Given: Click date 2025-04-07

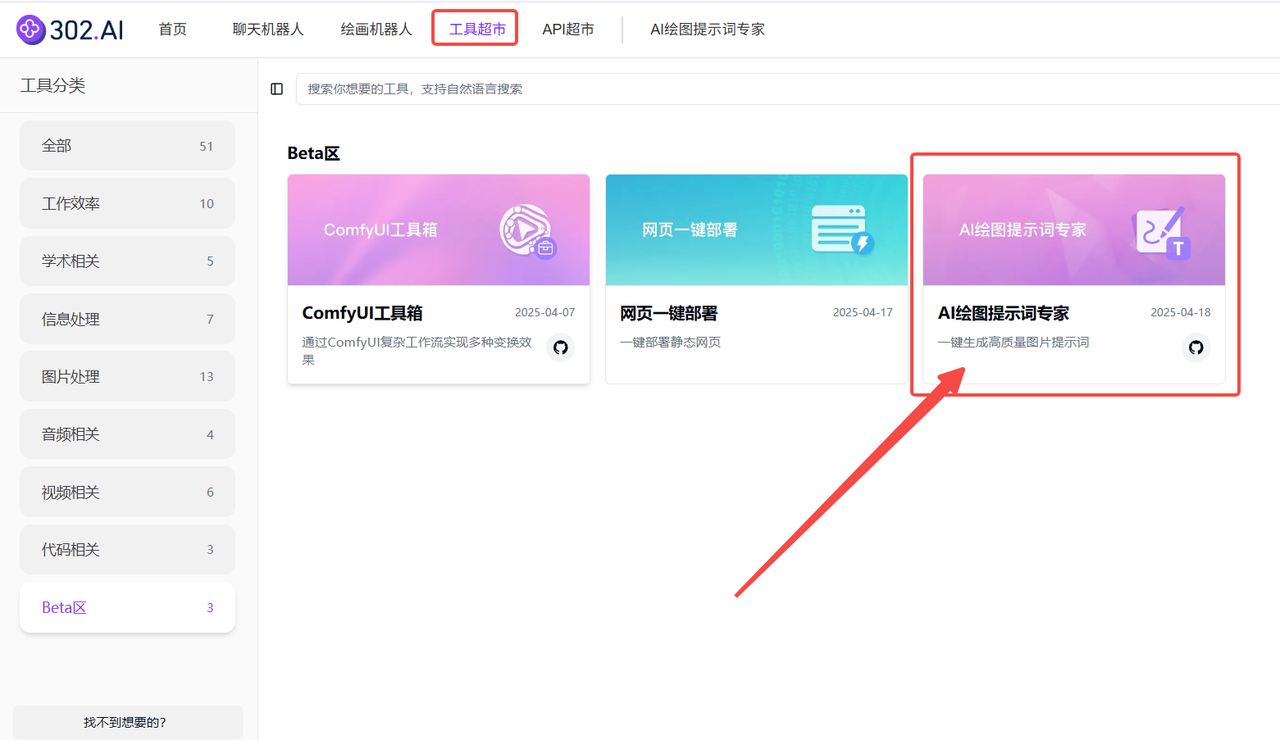Looking at the screenshot, I should click(545, 313).
